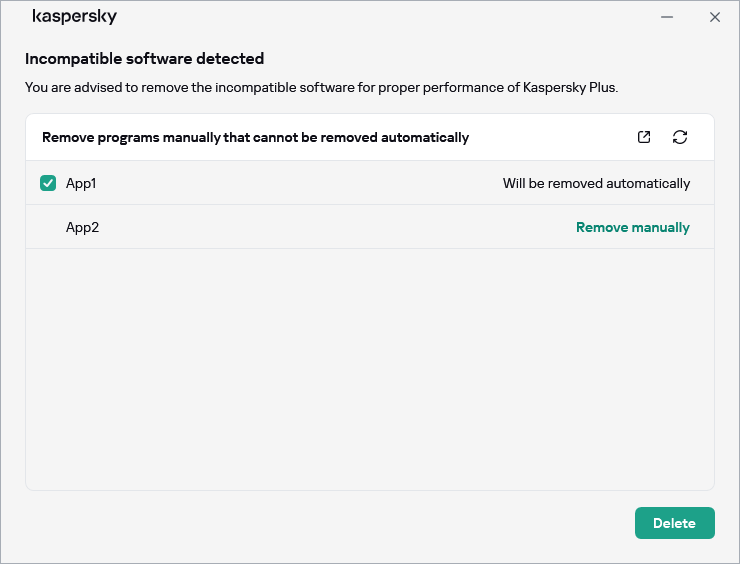Close the Kaspersky dialog
Screen dimensions: 740x564
(x=715, y=17)
